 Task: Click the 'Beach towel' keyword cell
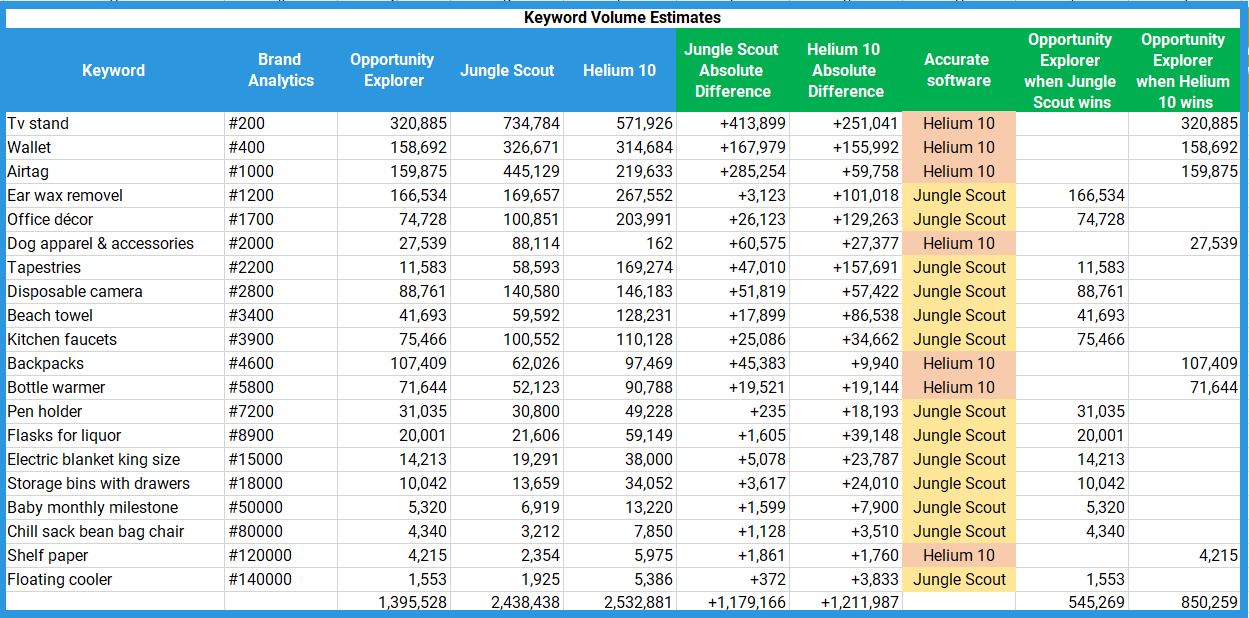[x=114, y=316]
